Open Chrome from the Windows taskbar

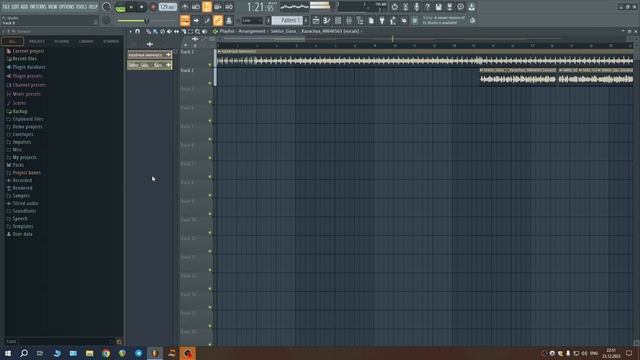[106, 353]
